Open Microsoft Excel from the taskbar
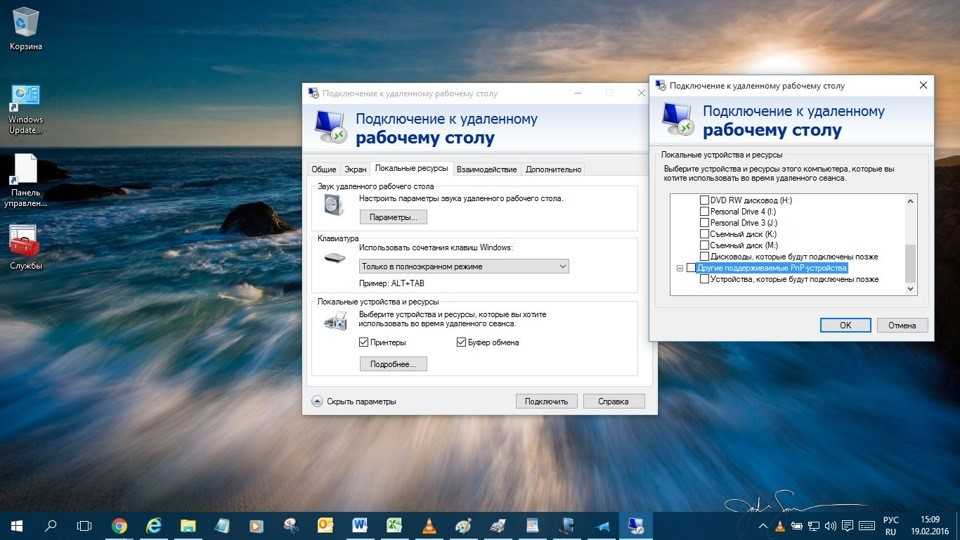The image size is (960, 540). 394,526
